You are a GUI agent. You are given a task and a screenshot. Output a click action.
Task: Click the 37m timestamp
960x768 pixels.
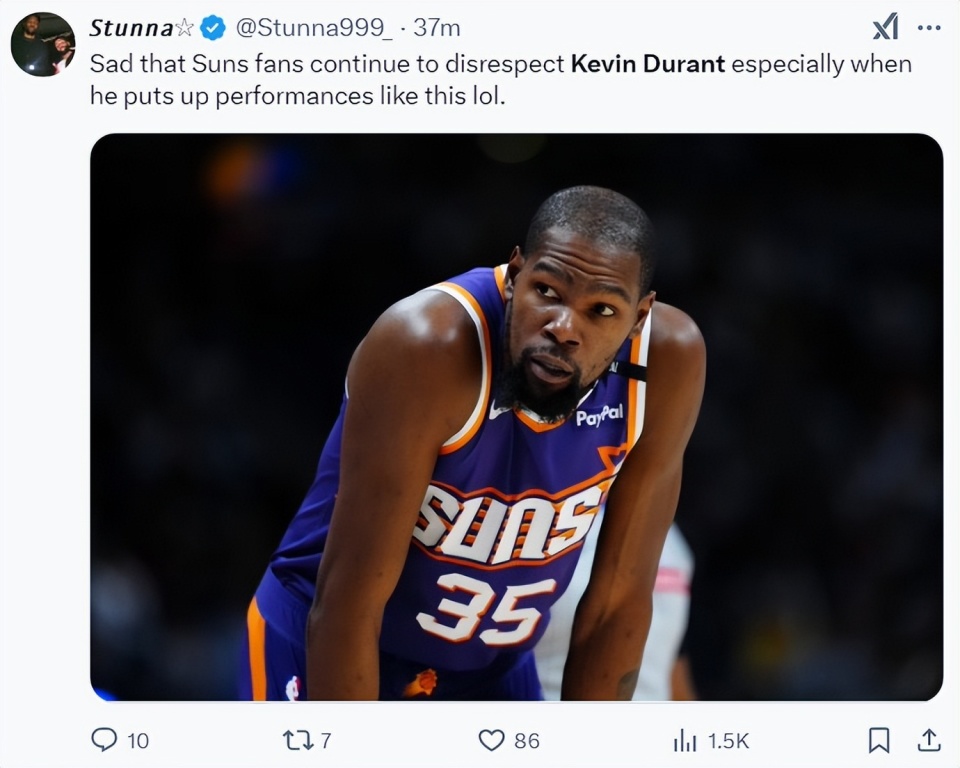click(437, 28)
